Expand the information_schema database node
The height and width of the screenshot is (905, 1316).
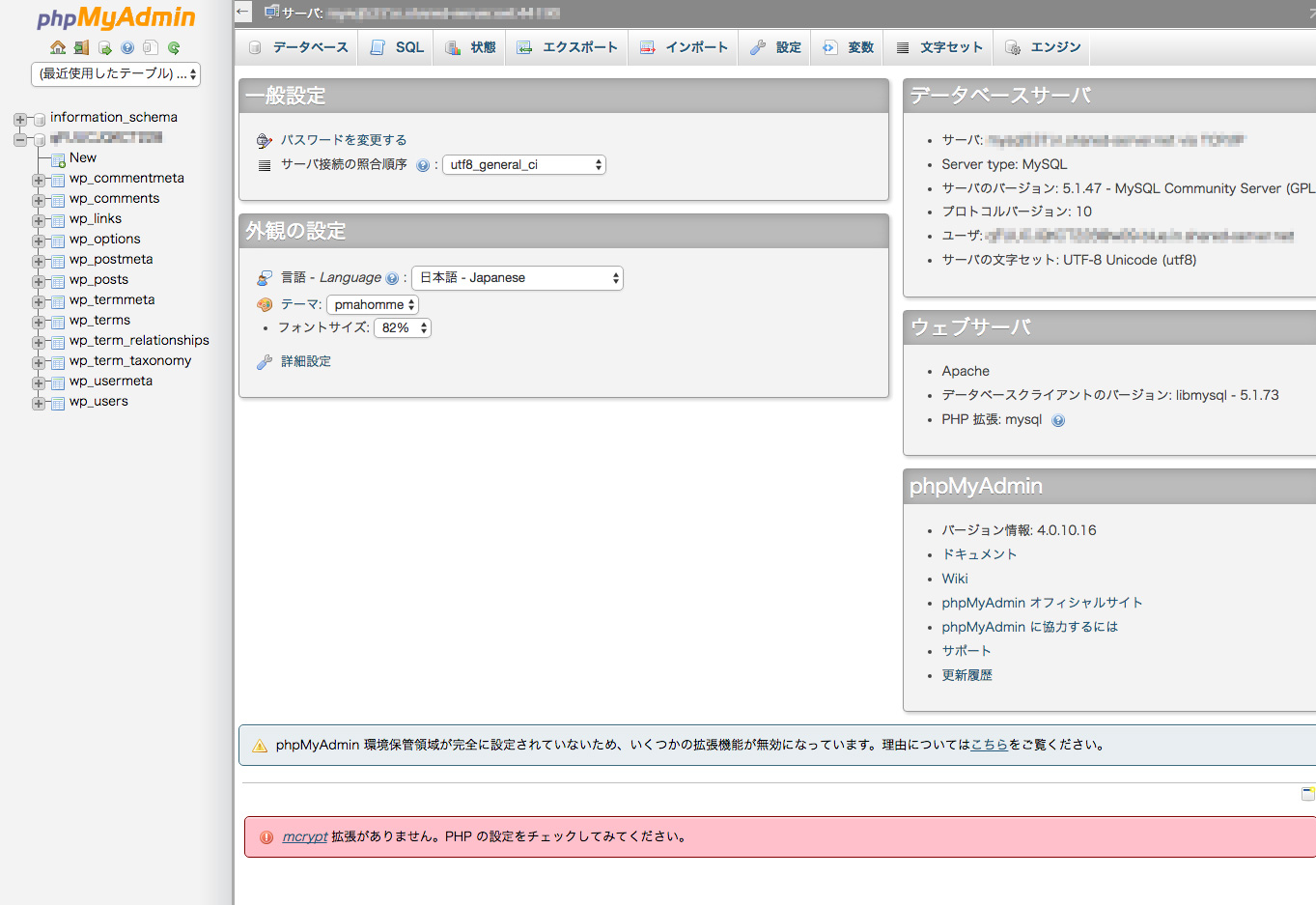(x=19, y=120)
